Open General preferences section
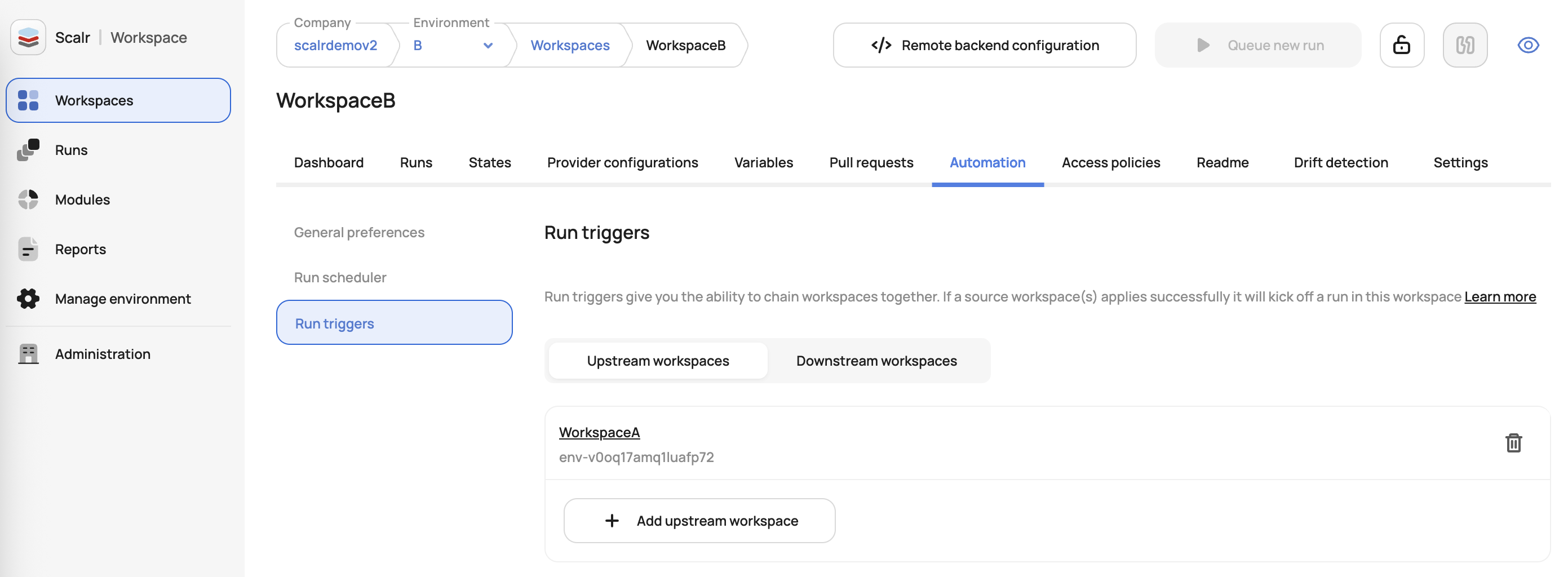This screenshot has width=1568, height=577. [359, 233]
